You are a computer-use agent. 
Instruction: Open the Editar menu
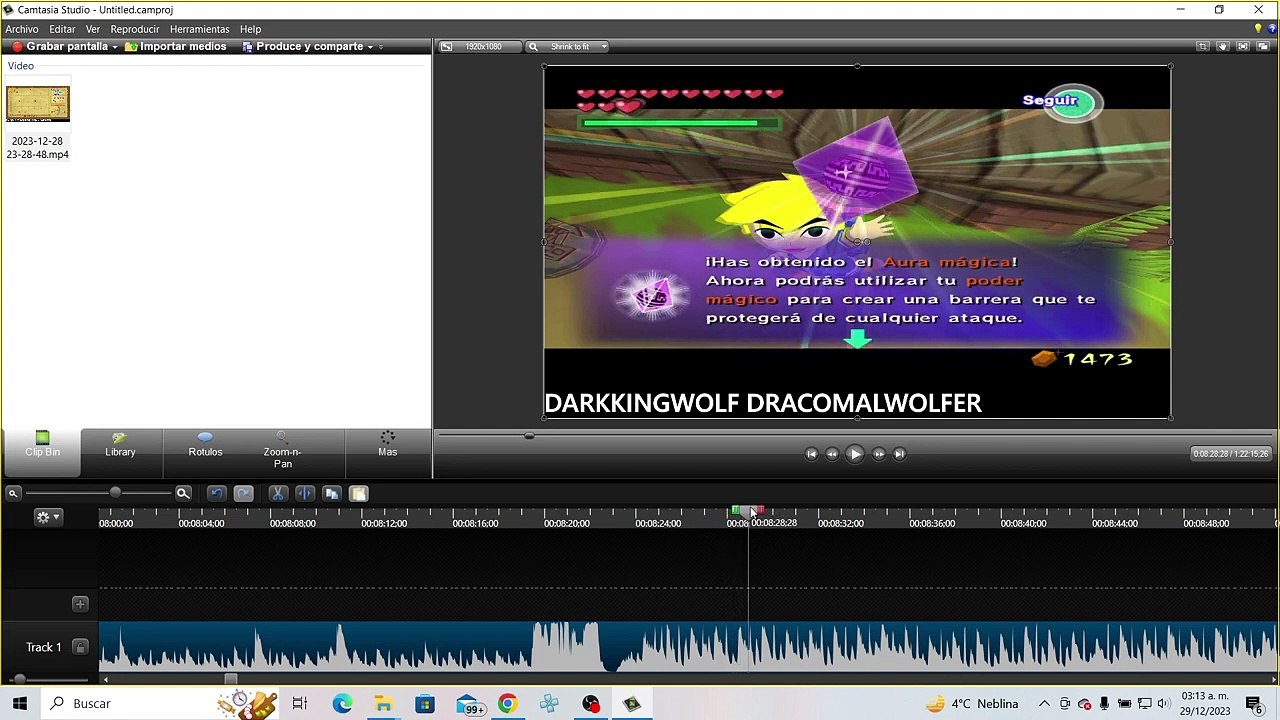tap(62, 29)
